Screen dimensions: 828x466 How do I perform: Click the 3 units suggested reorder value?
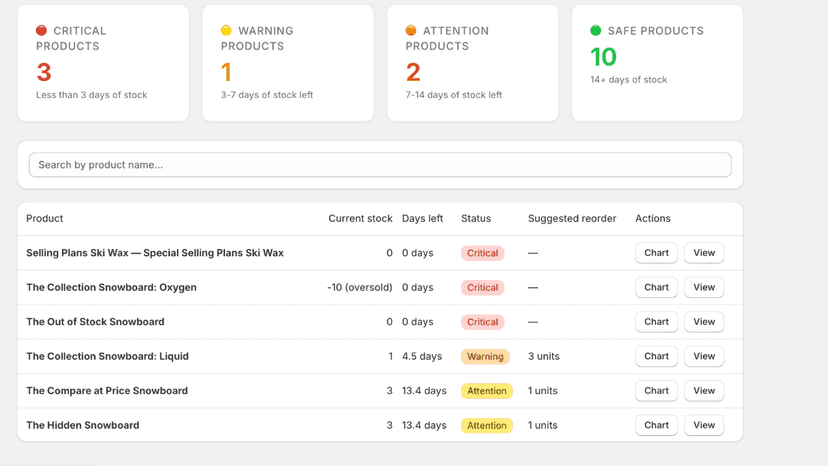543,356
